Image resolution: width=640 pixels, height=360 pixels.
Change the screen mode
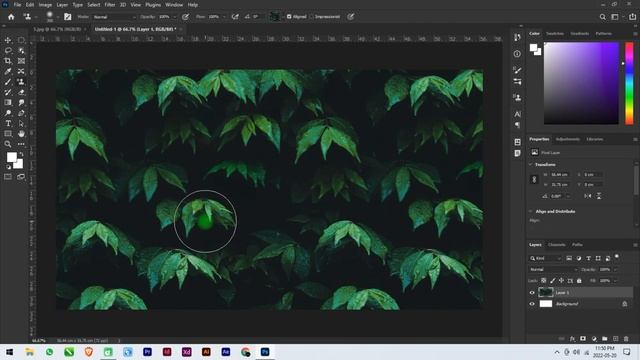pos(21,177)
